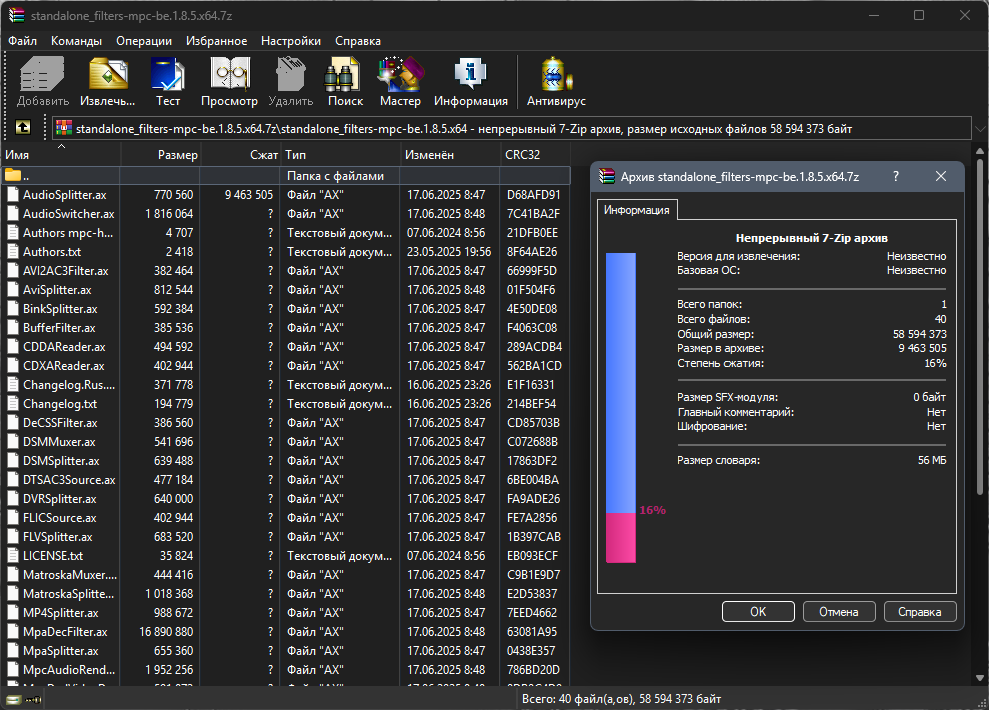Screen dimensions: 989x710
Task: Run the Тест archive check icon
Action: click(x=168, y=74)
